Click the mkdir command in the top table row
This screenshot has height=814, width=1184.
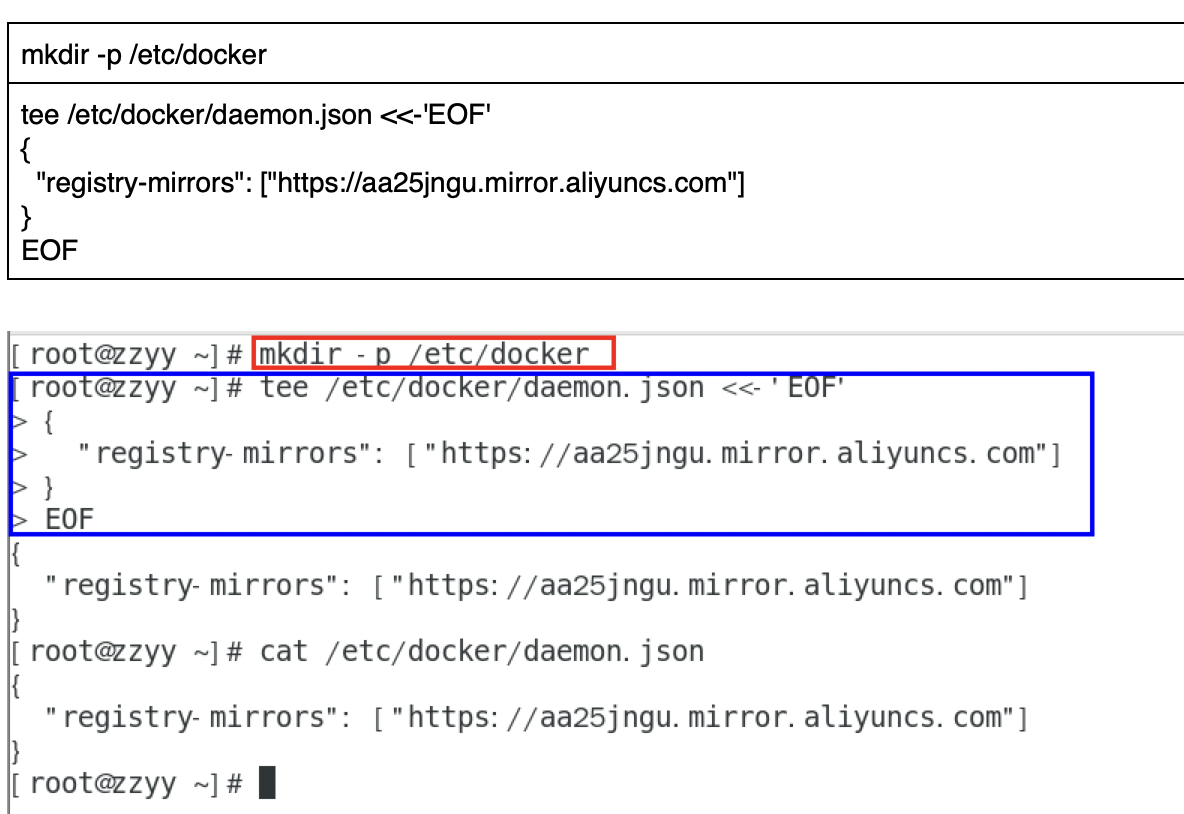[x=144, y=54]
